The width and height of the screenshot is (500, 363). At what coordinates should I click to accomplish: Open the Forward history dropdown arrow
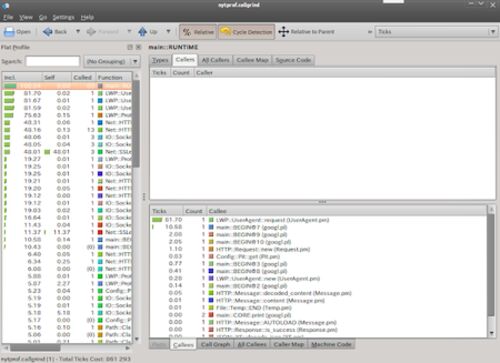129,32
